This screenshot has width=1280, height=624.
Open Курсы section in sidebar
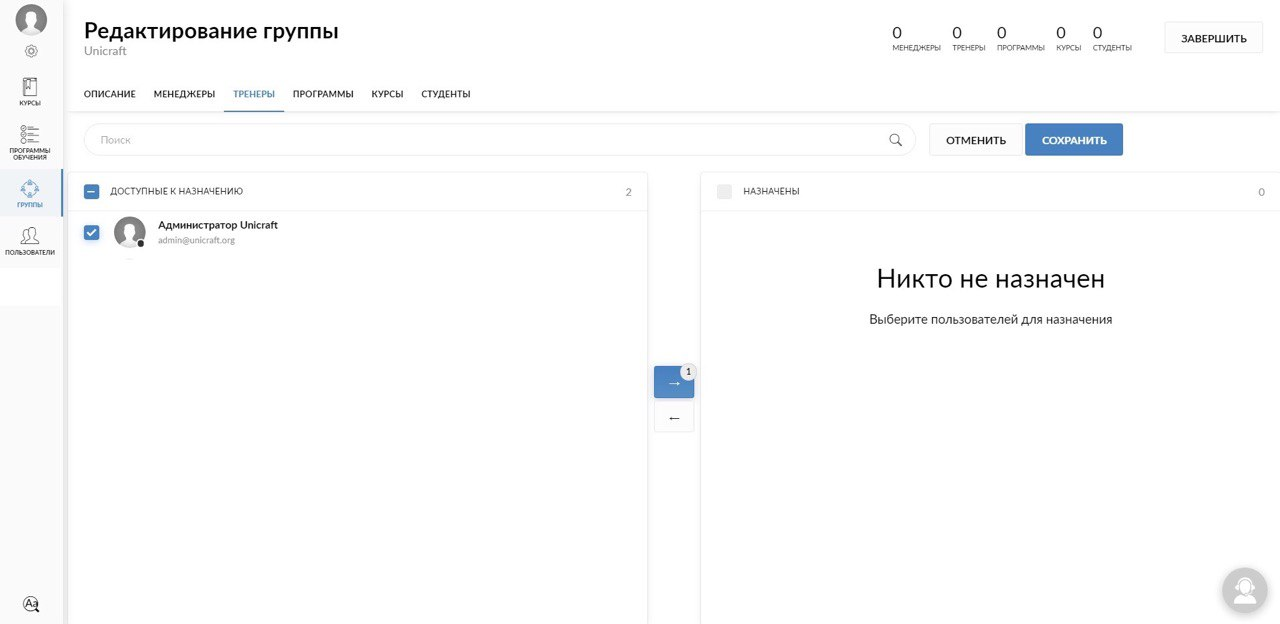tap(30, 92)
